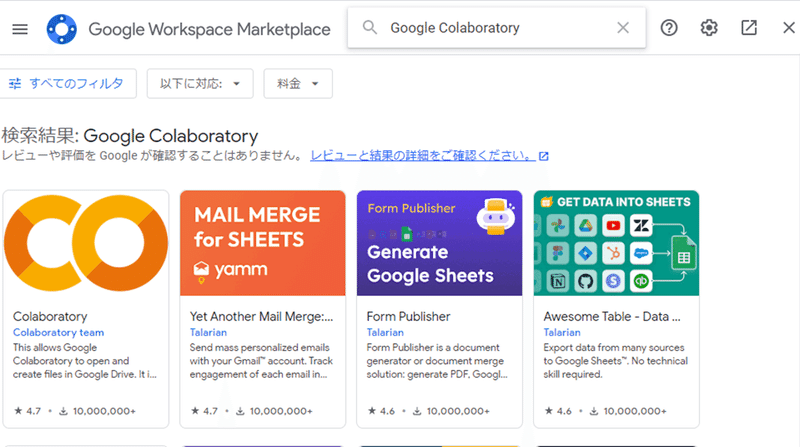This screenshot has height=447, width=800.
Task: Expand the 以下に対応 dropdown
Action: tap(200, 84)
